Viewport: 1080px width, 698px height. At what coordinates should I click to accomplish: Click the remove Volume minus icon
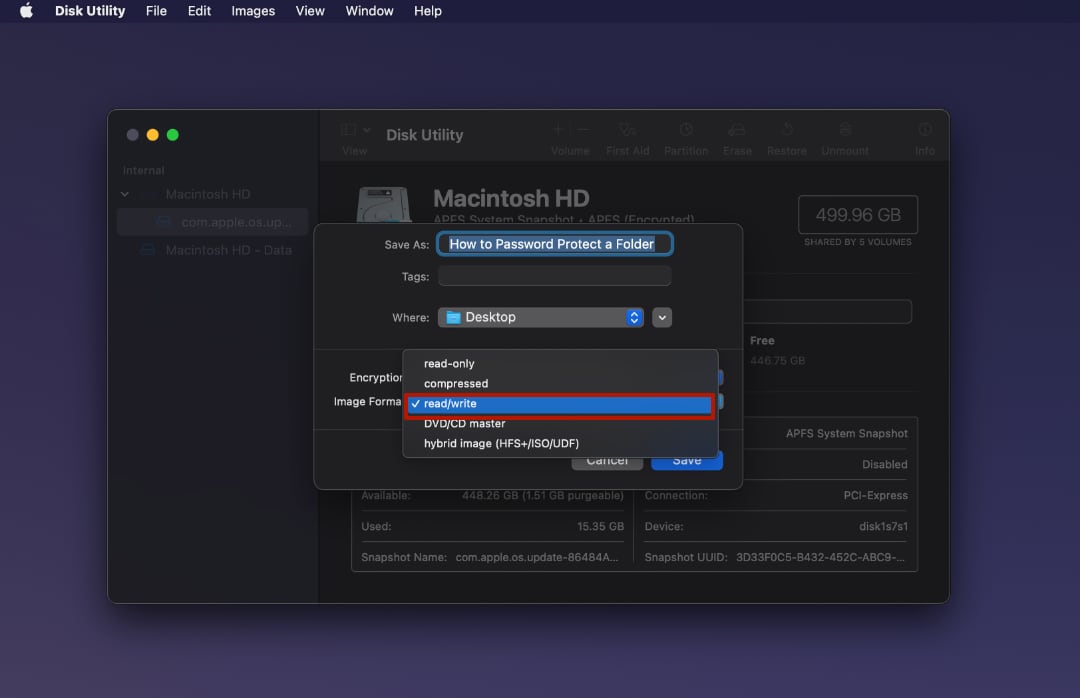583,130
